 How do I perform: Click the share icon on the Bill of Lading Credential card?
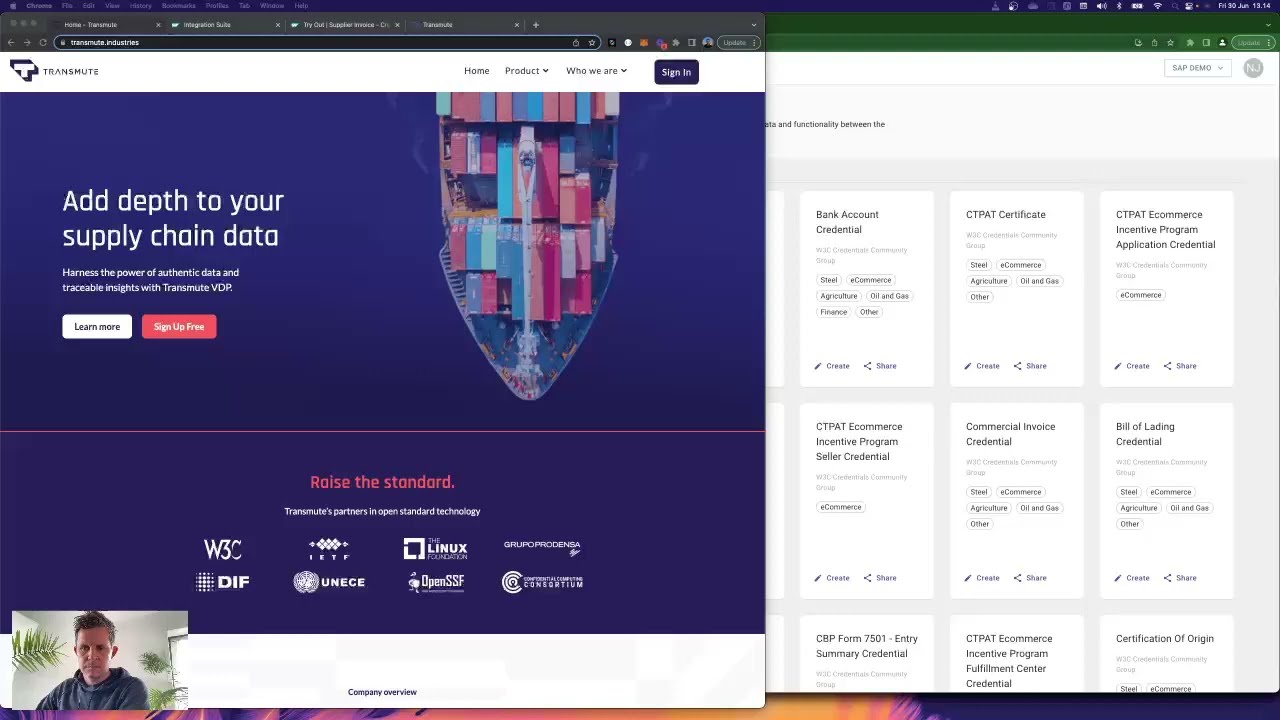(x=1168, y=578)
